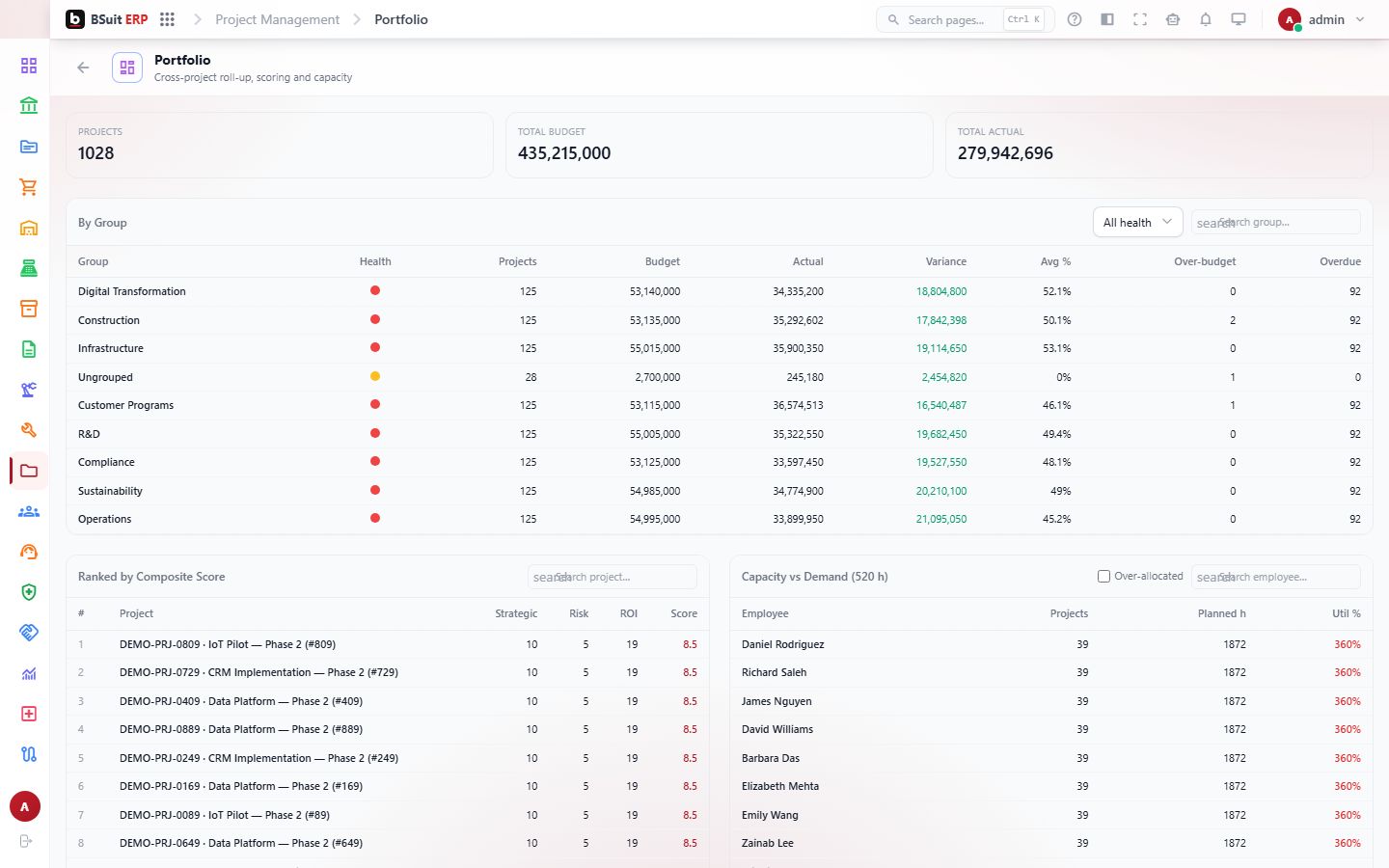Select employee Daniel Rodriguez
This screenshot has width=1389, height=868.
pos(782,644)
